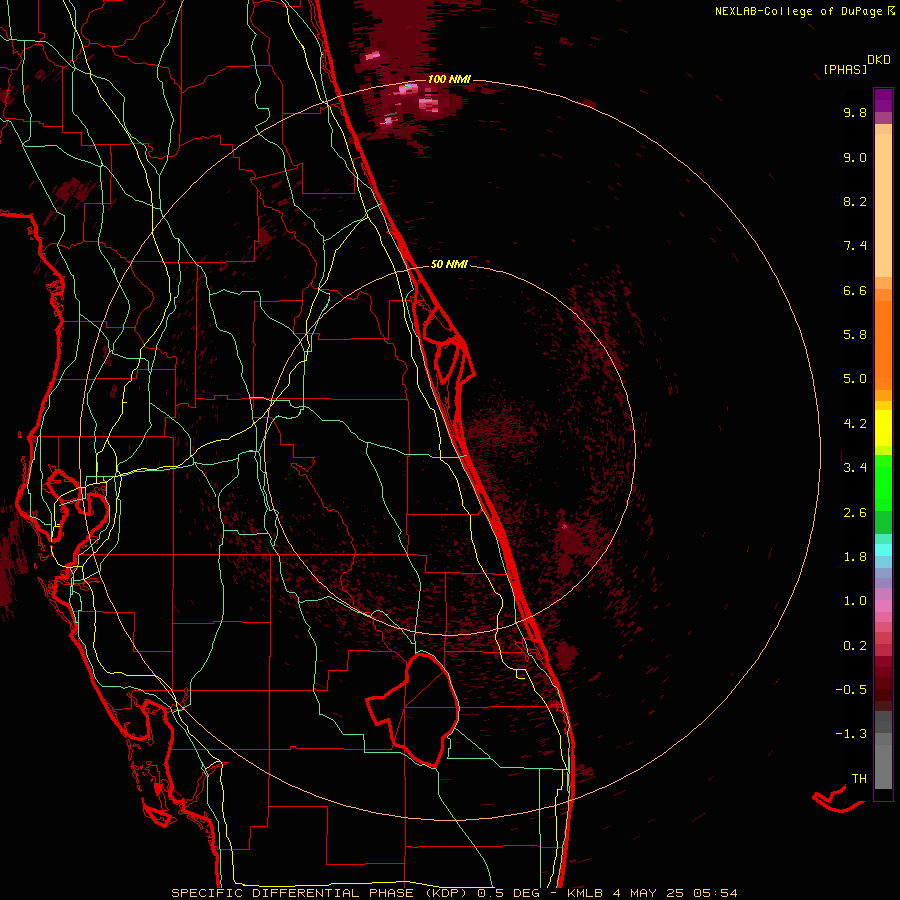
Task: Select the 9.8 value on the color scale
Action: [855, 112]
